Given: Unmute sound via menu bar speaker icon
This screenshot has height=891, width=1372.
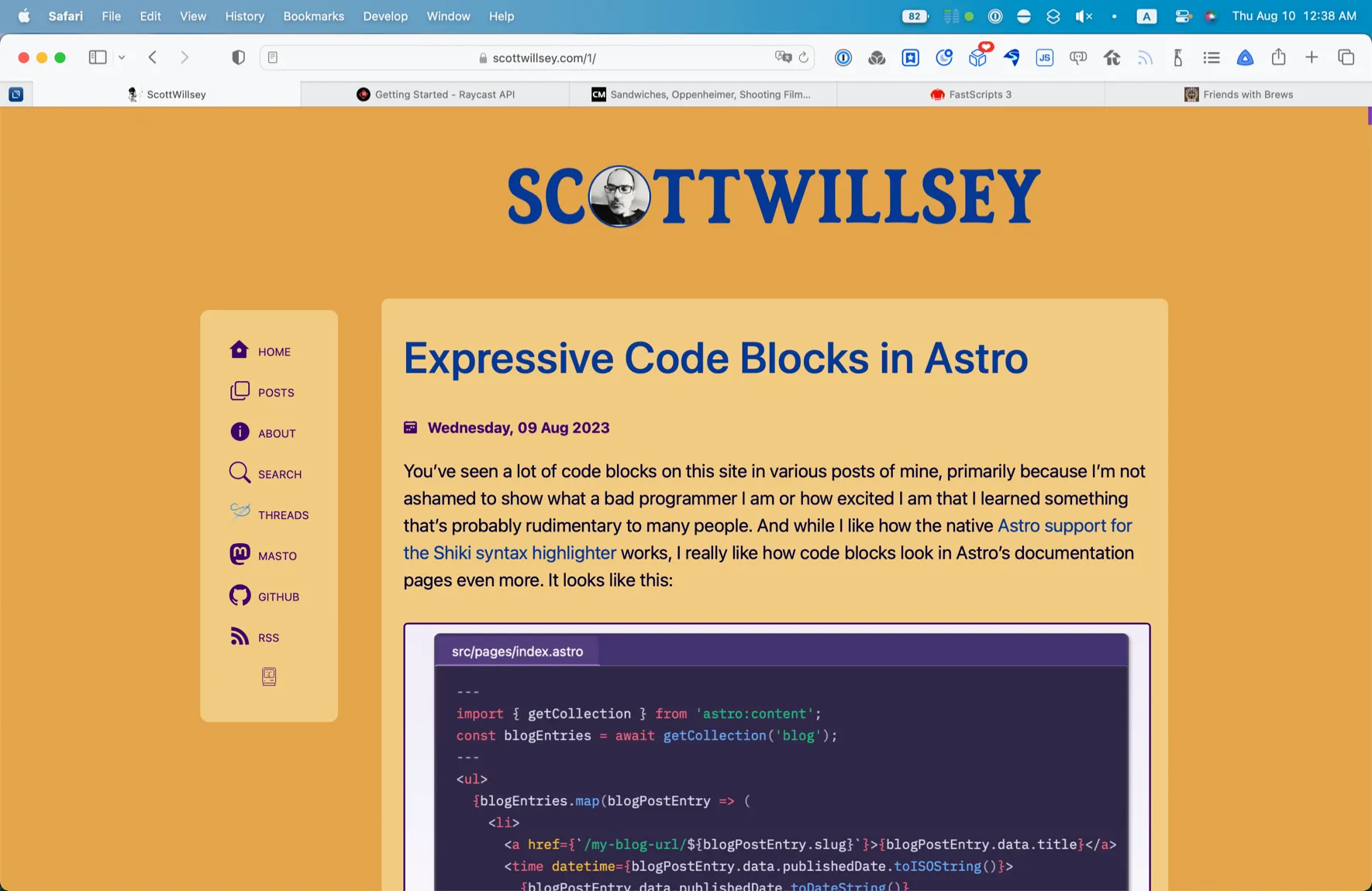Looking at the screenshot, I should pos(1083,15).
